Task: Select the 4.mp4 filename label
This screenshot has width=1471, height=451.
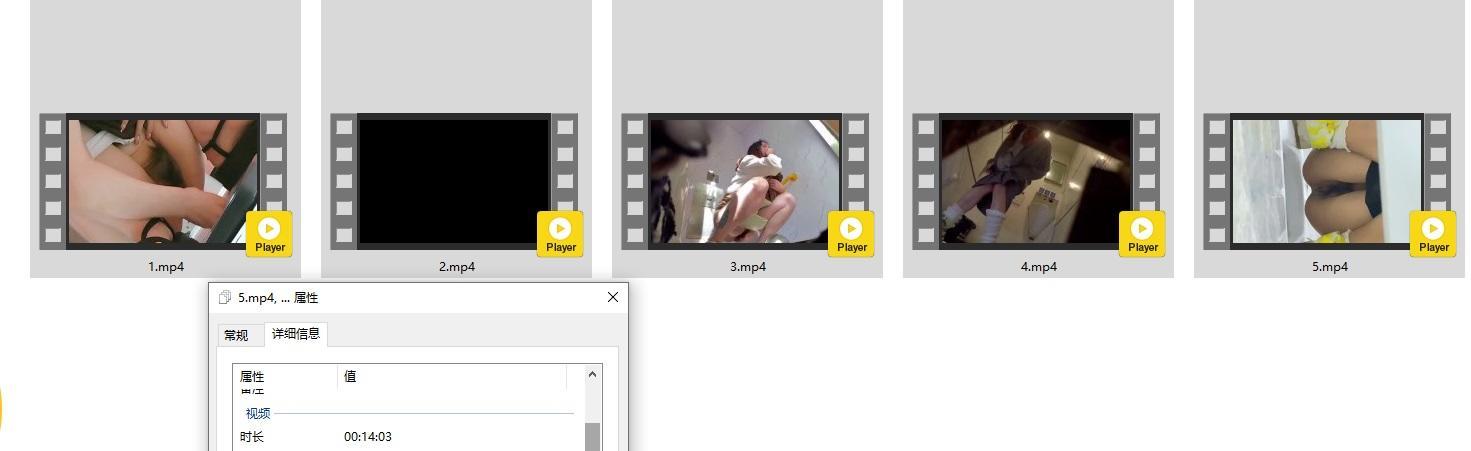Action: coord(1038,267)
